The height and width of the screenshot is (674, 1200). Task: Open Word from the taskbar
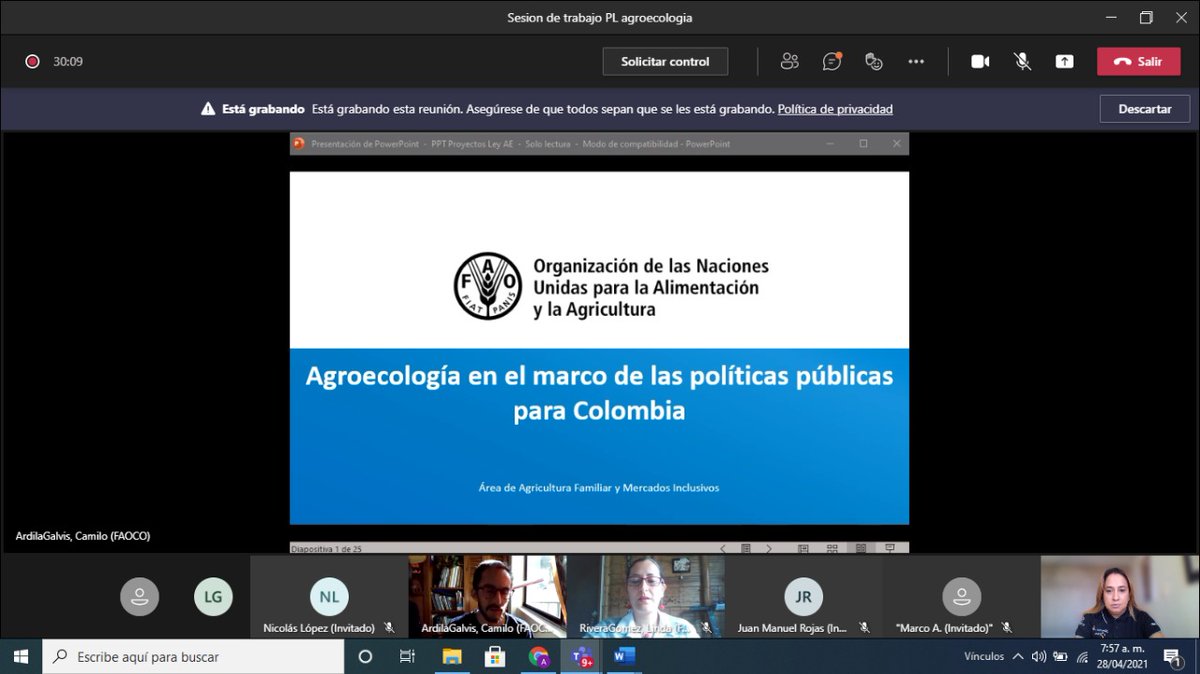point(624,656)
